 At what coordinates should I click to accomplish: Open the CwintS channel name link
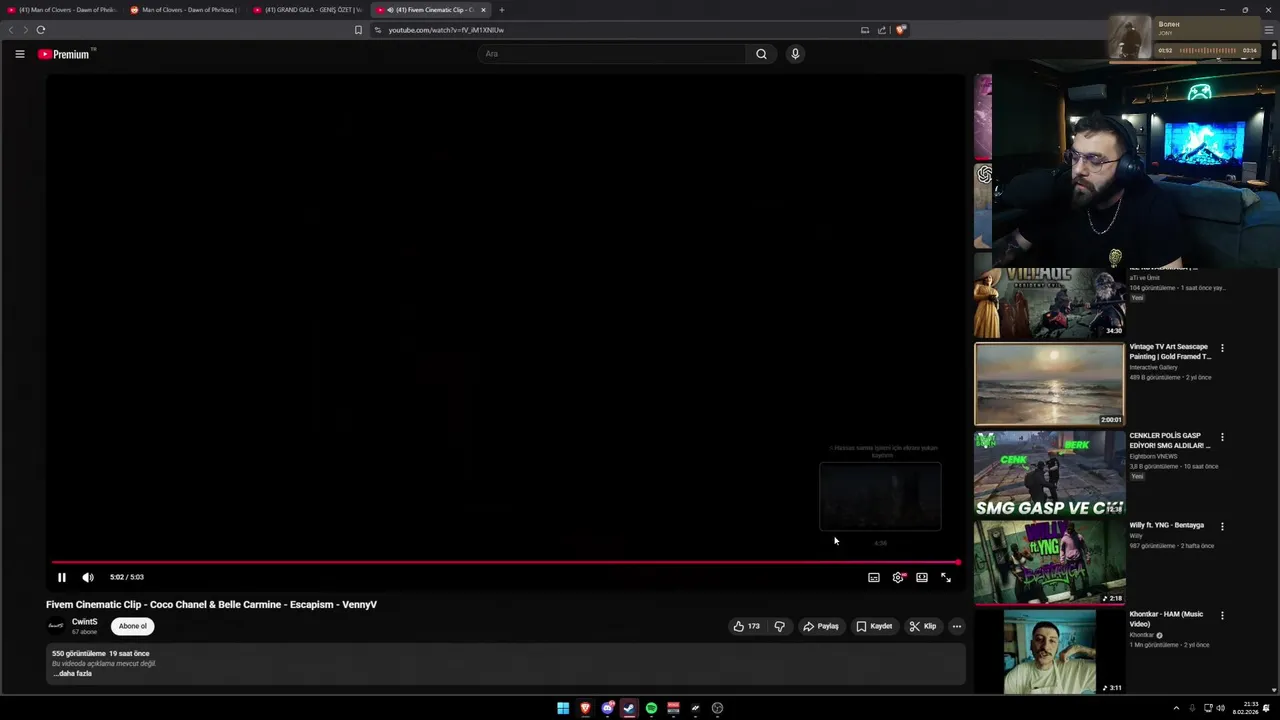[x=85, y=622]
